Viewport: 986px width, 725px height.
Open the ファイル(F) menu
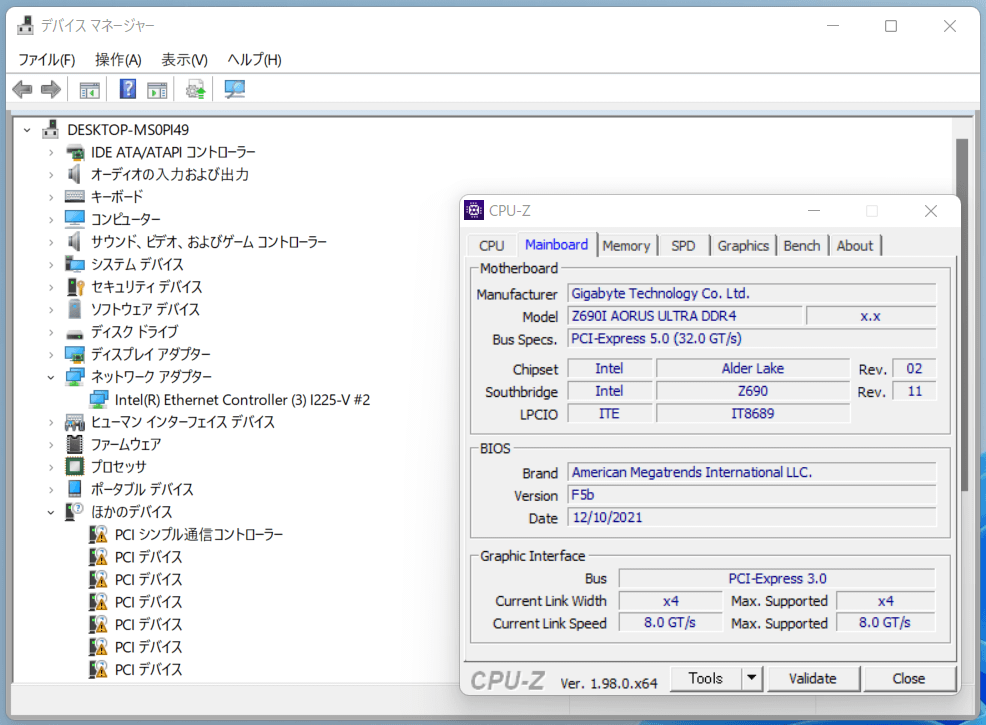(x=47, y=60)
